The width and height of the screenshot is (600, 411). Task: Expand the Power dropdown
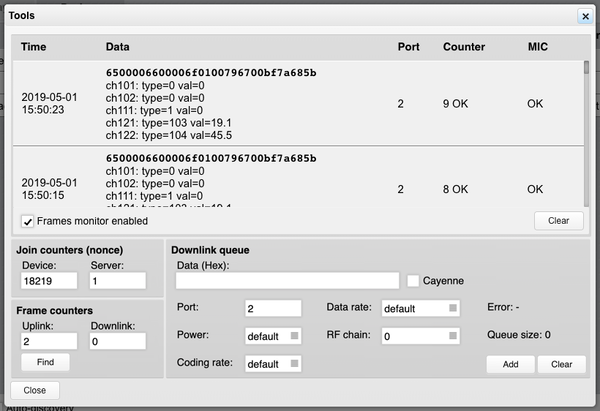point(273,336)
